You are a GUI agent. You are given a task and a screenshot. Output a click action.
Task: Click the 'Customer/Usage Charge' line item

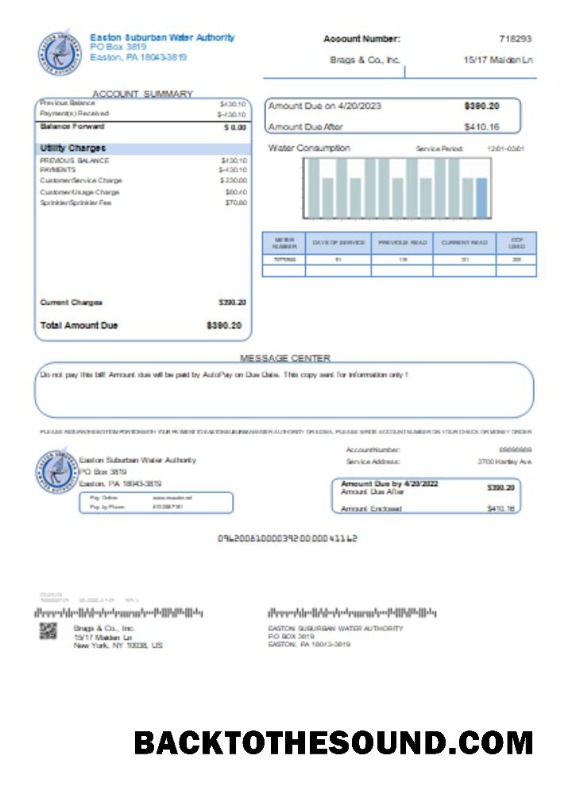pos(79,192)
